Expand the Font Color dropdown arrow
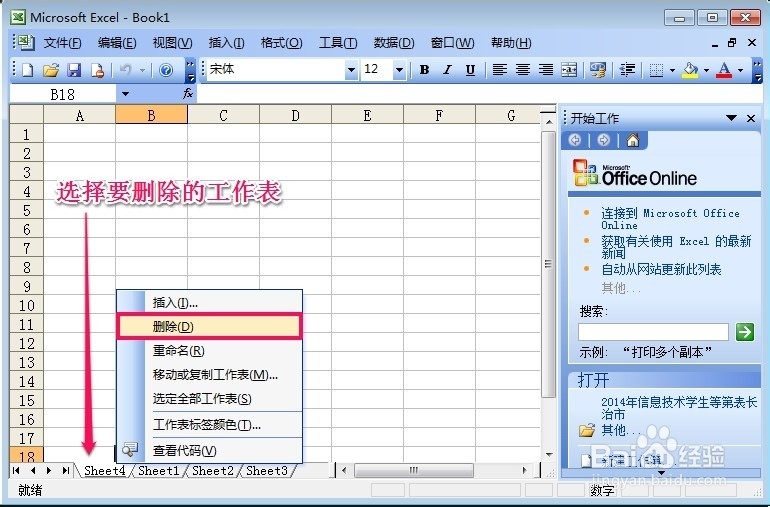Screen dimensions: 770x507 tap(740, 70)
